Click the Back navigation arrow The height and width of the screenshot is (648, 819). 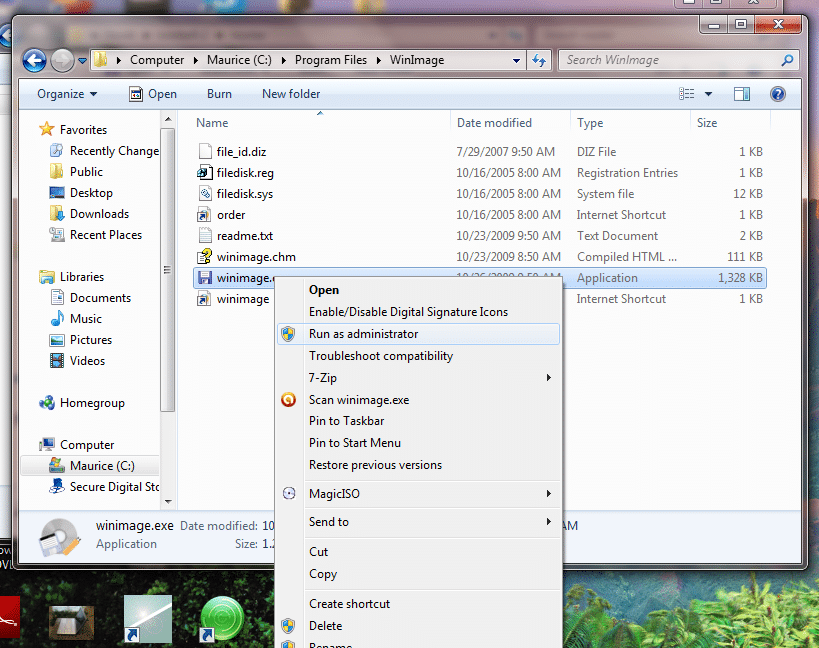click(34, 61)
